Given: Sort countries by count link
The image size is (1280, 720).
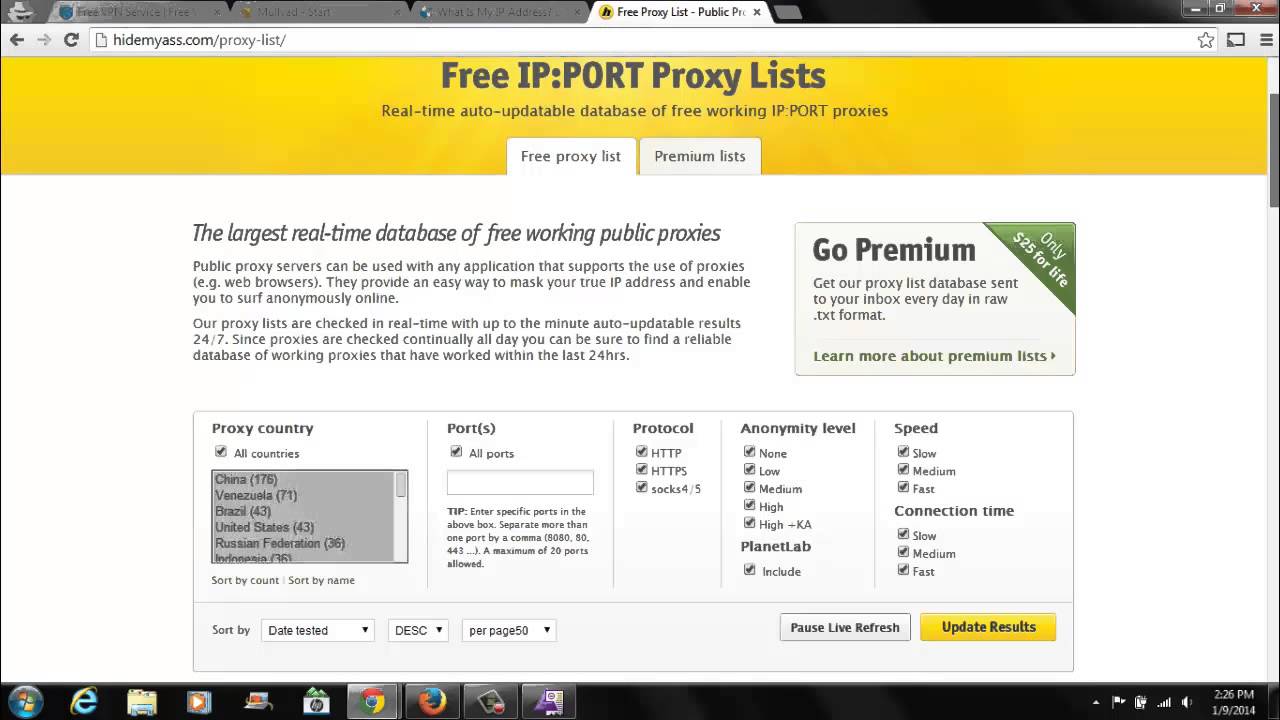Looking at the screenshot, I should click(x=245, y=580).
